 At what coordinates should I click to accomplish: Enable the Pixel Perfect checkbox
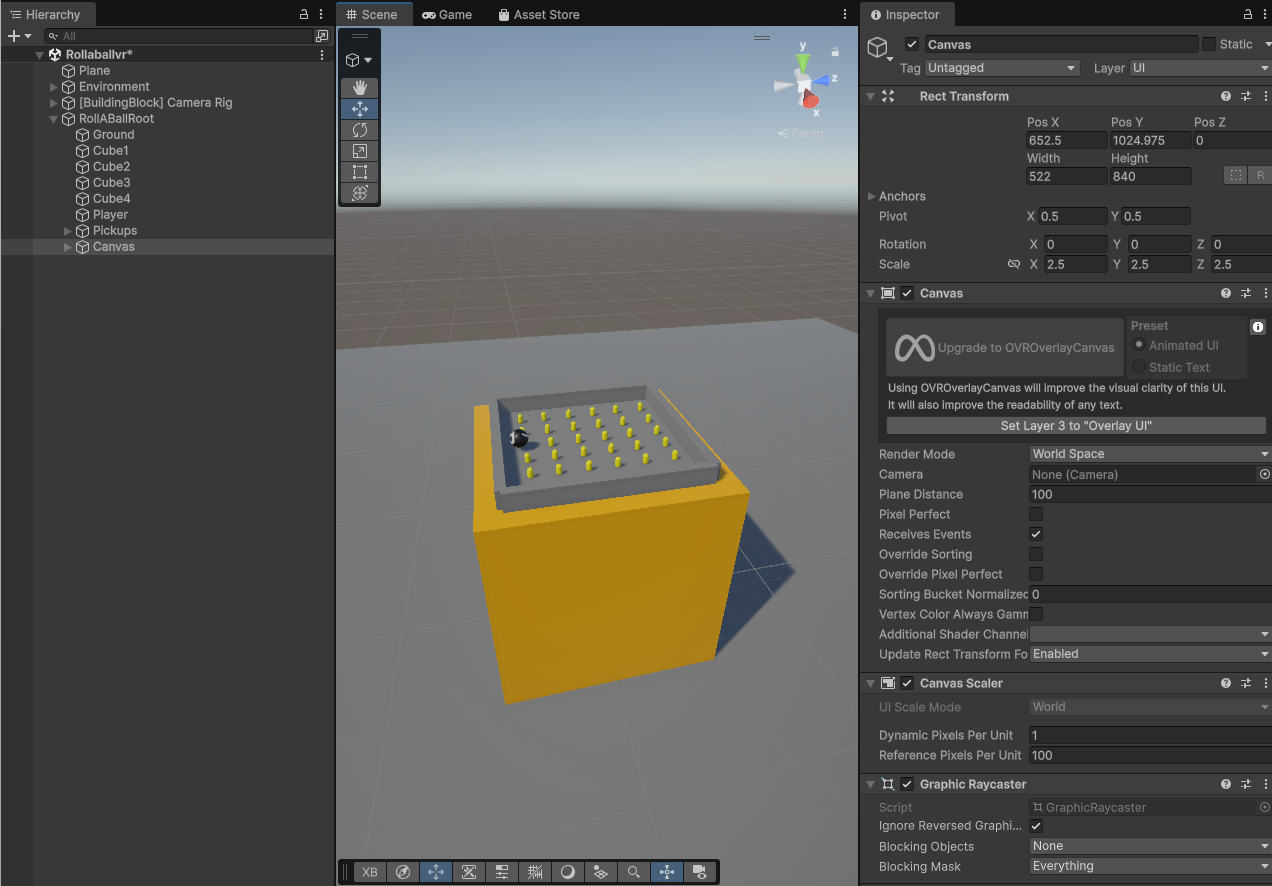[1036, 514]
